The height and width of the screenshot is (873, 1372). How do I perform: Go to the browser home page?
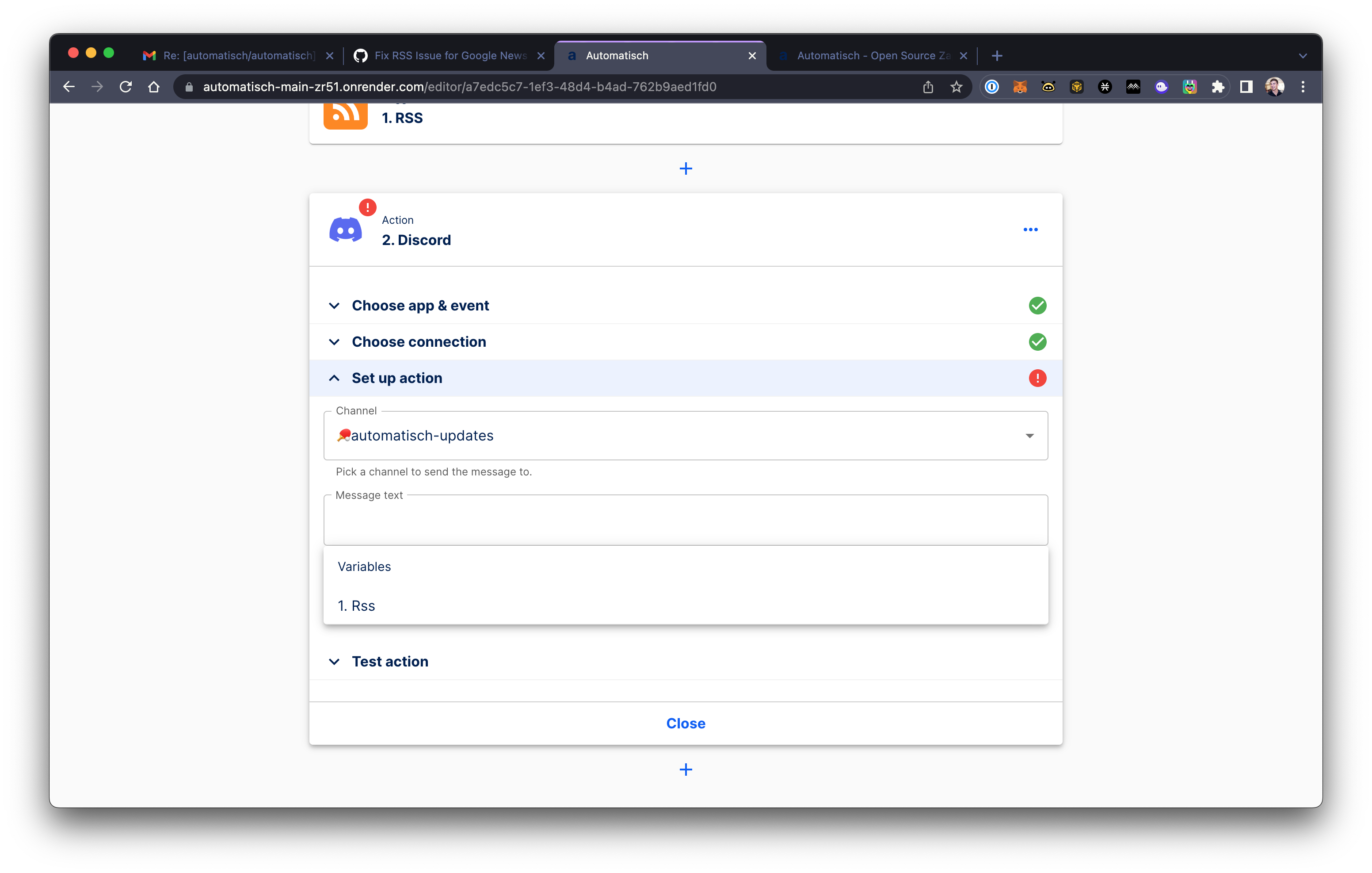(154, 87)
